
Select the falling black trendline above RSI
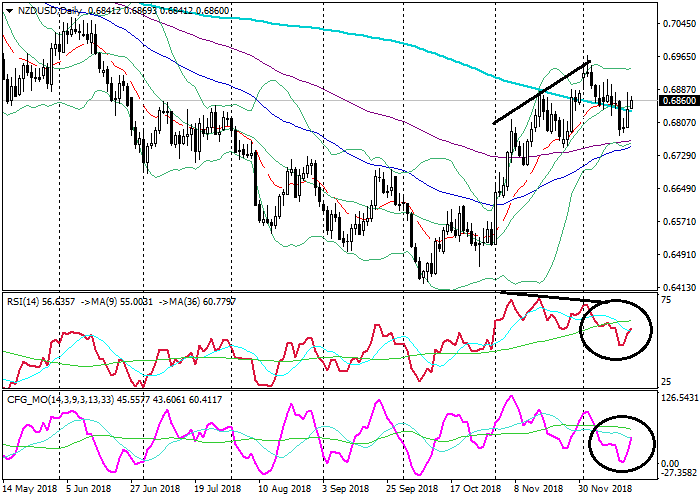549,297
